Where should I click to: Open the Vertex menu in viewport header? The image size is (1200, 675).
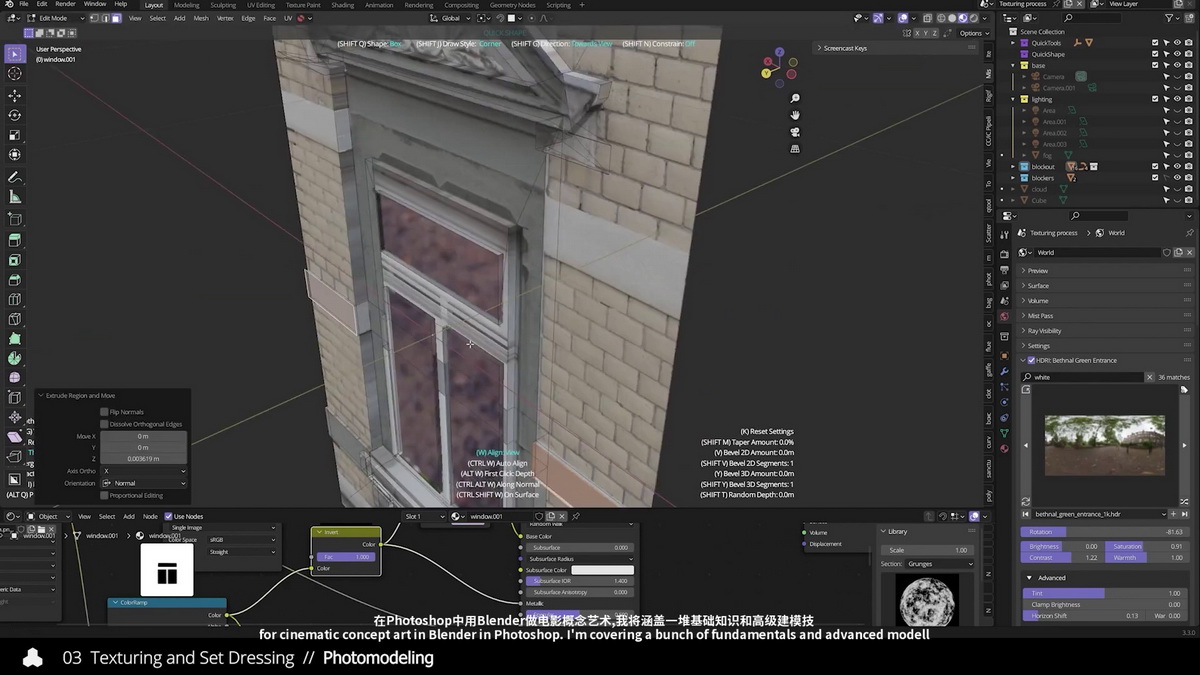(x=225, y=18)
